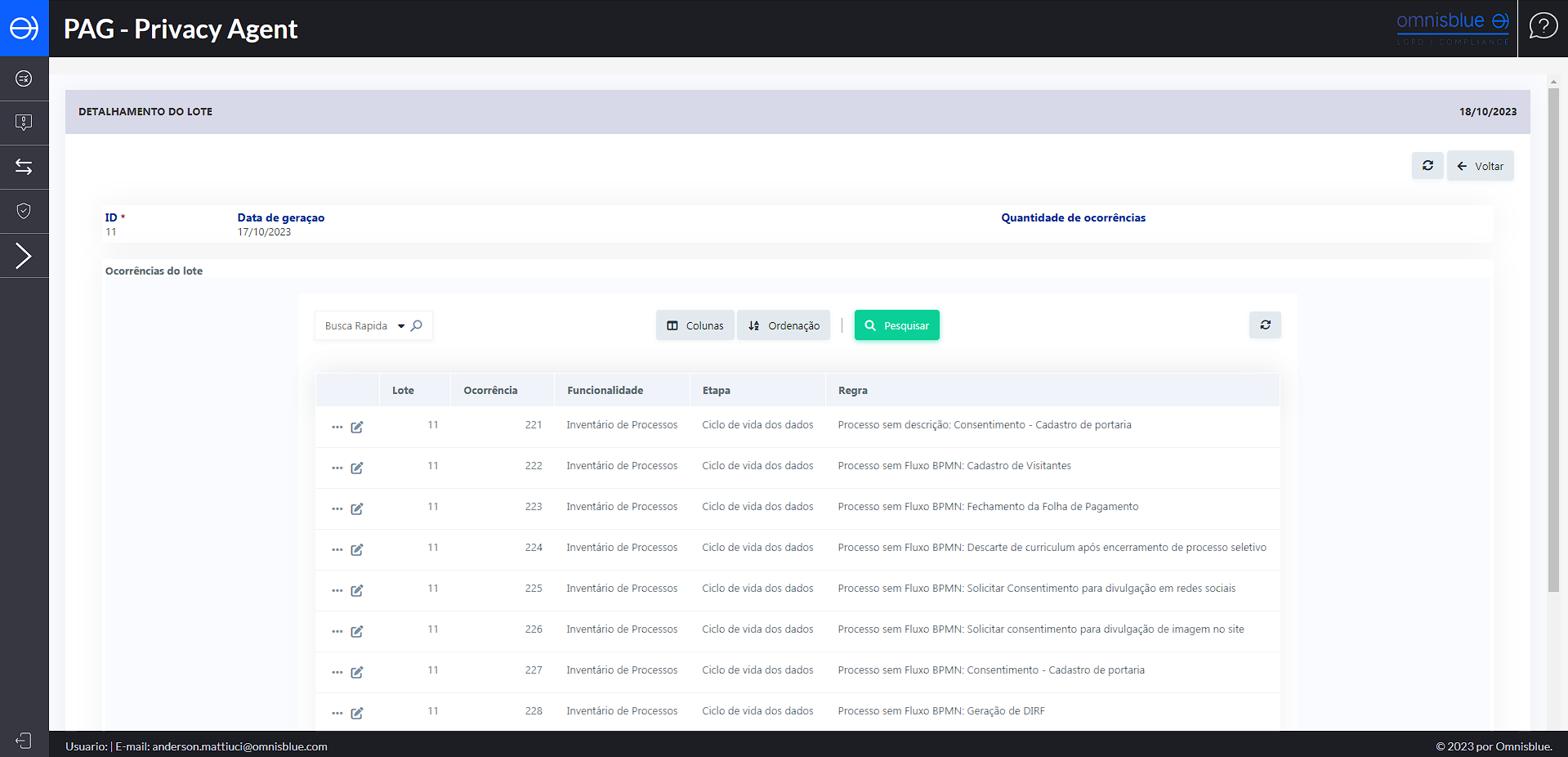This screenshot has width=1568, height=757.
Task: Click the page refresh icon beside Voltar
Action: click(1427, 166)
